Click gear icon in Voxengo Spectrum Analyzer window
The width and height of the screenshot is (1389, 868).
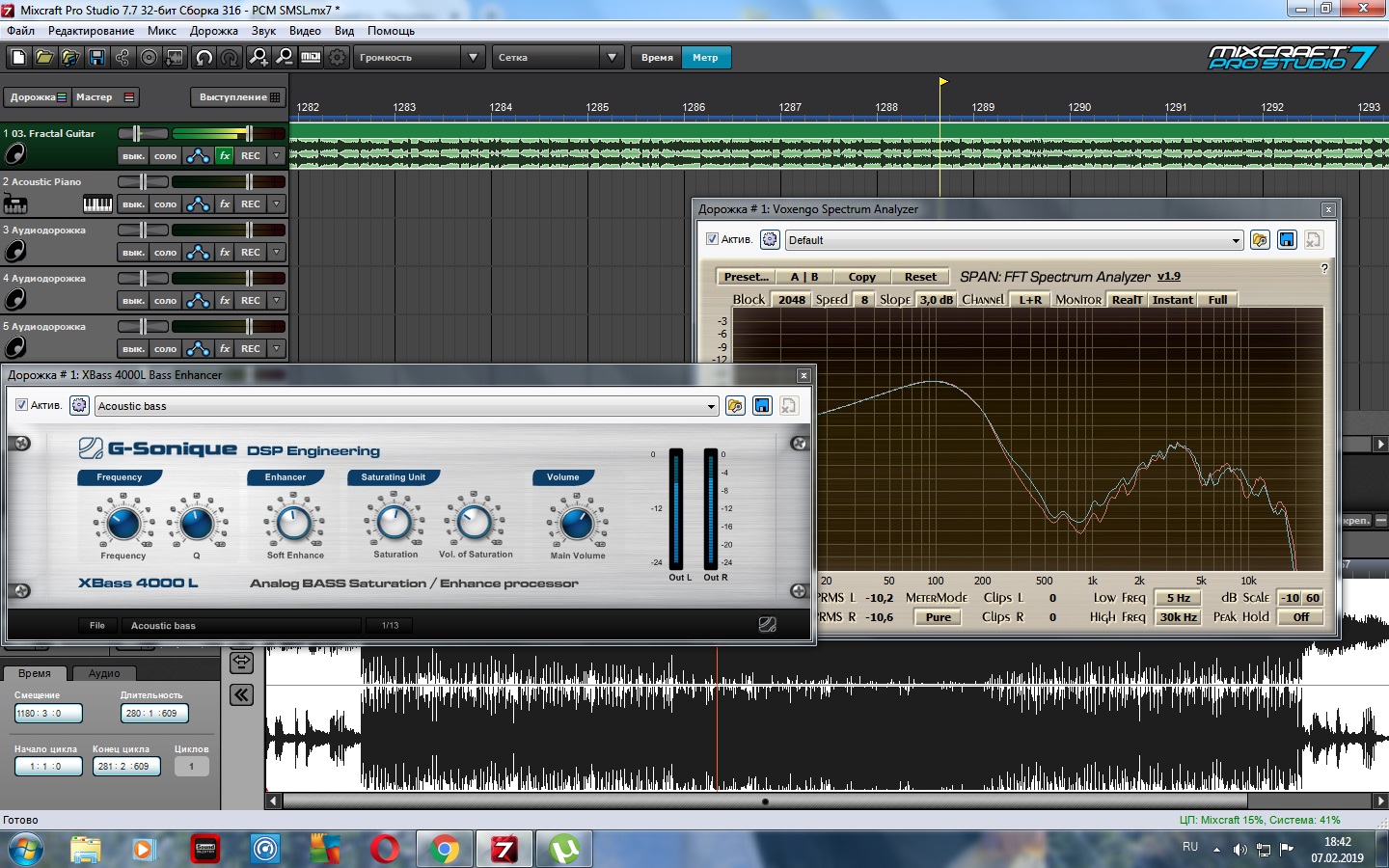[x=770, y=239]
